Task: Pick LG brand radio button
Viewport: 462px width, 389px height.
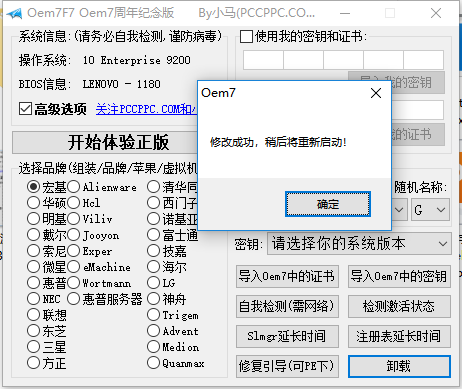Action: [153, 283]
